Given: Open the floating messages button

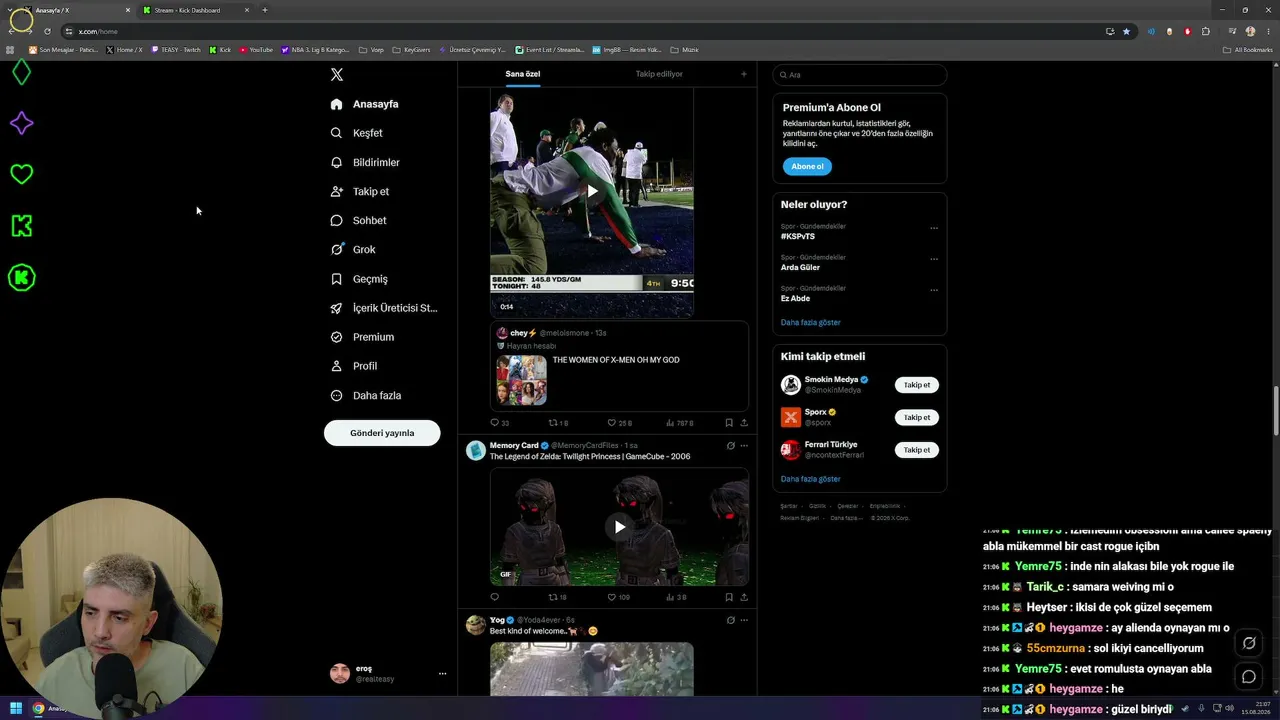Looking at the screenshot, I should pyautogui.click(x=1249, y=677).
